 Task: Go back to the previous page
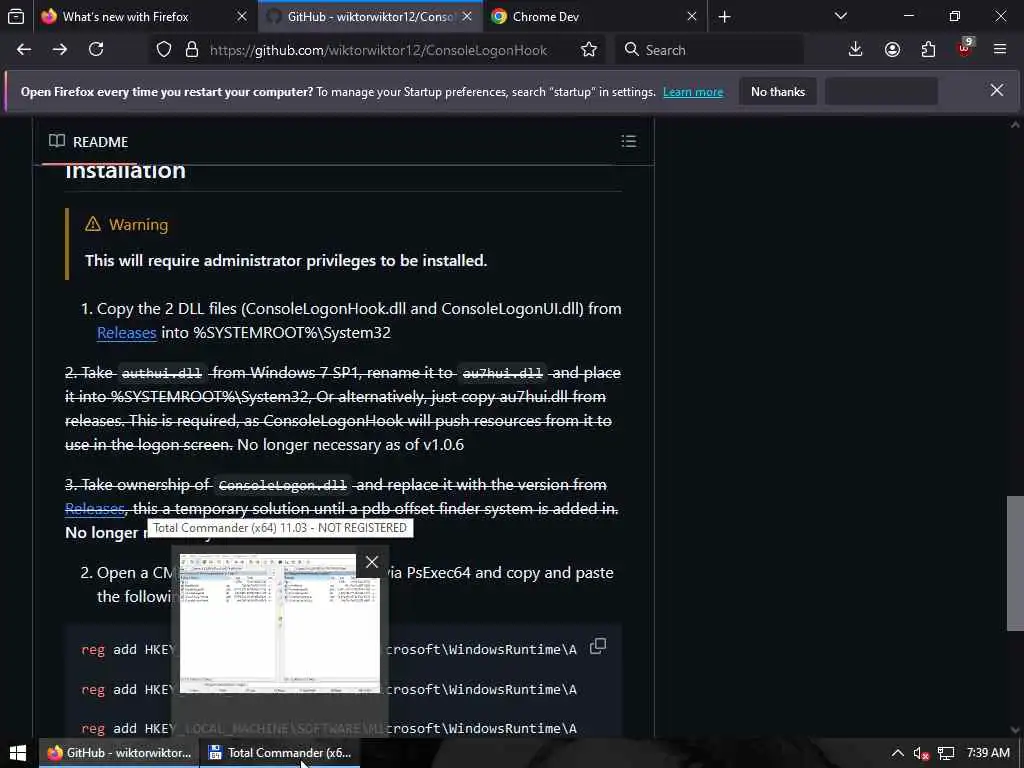pyautogui.click(x=24, y=50)
